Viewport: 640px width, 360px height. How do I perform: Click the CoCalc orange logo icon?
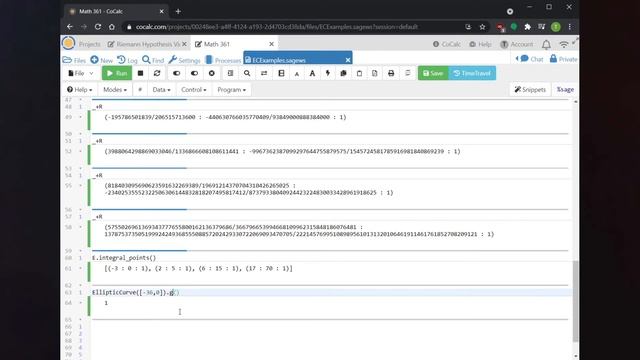69,43
